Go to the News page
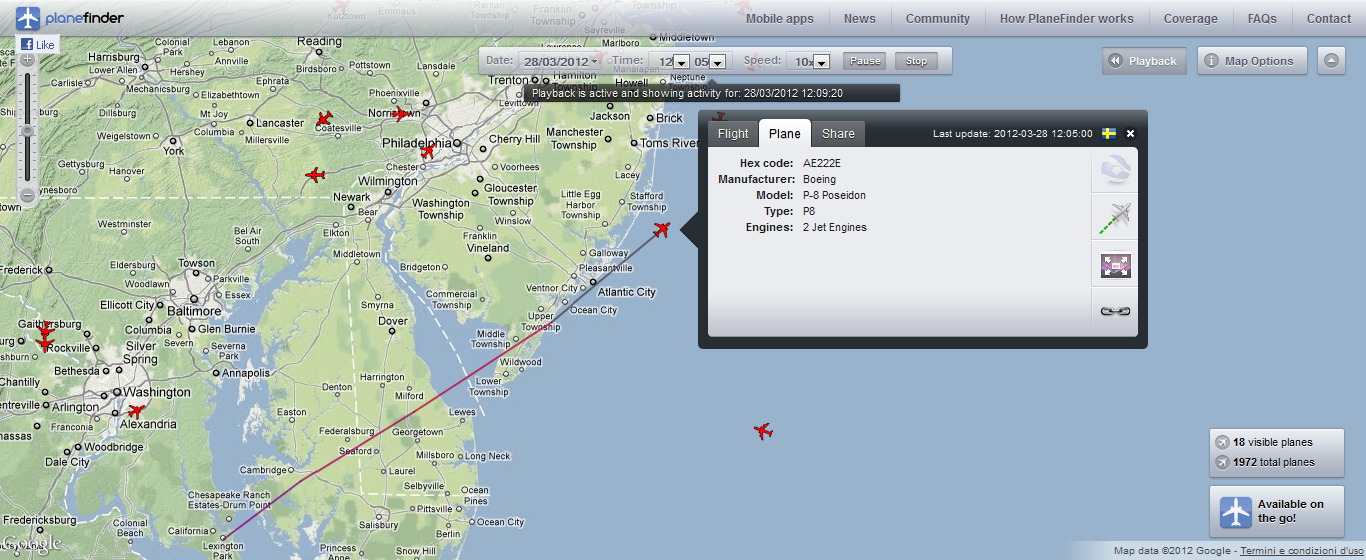 (x=860, y=18)
